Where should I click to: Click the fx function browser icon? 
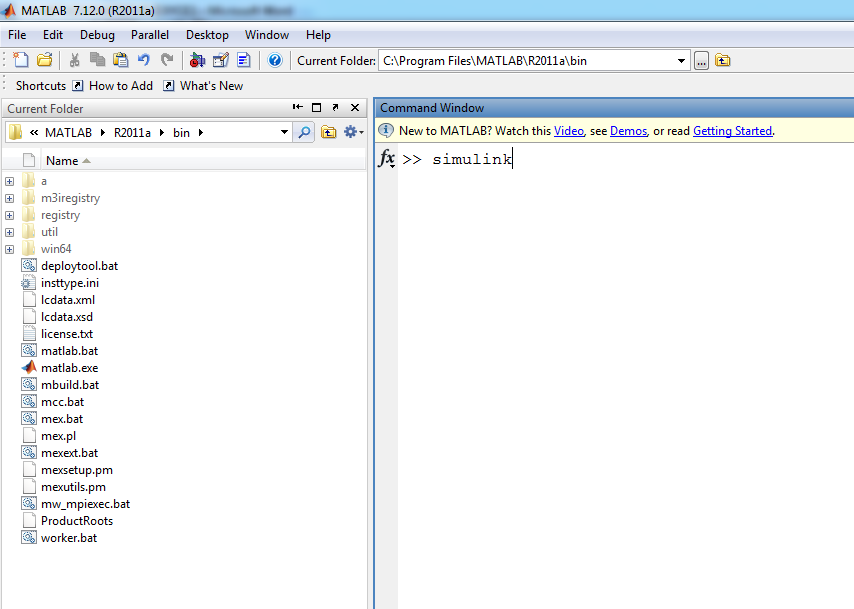click(387, 159)
